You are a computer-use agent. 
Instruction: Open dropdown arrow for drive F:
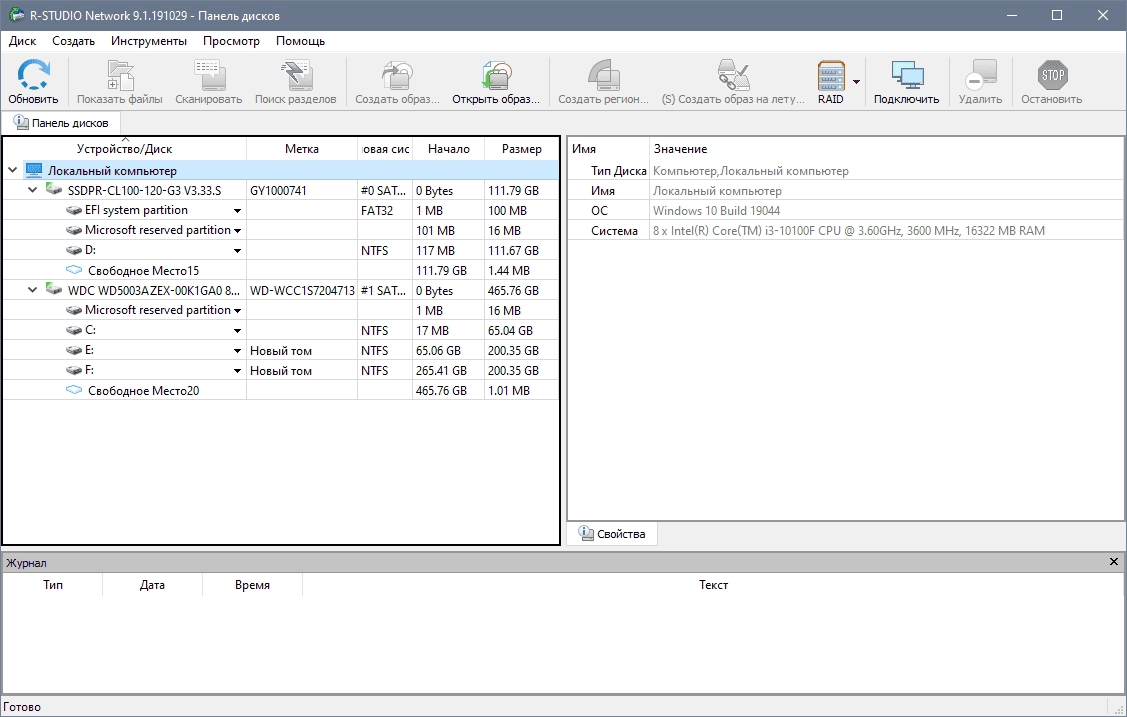(x=237, y=371)
